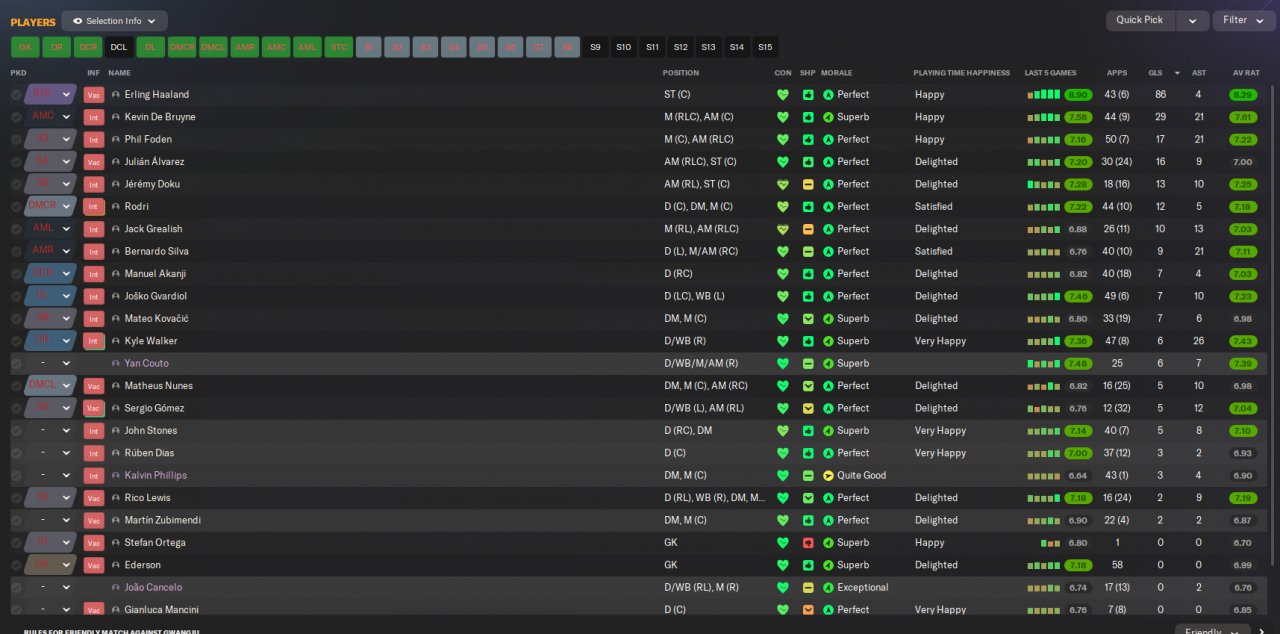Sort by the AV RAT column header
Screen dimensions: 1280x634
(1245, 73)
